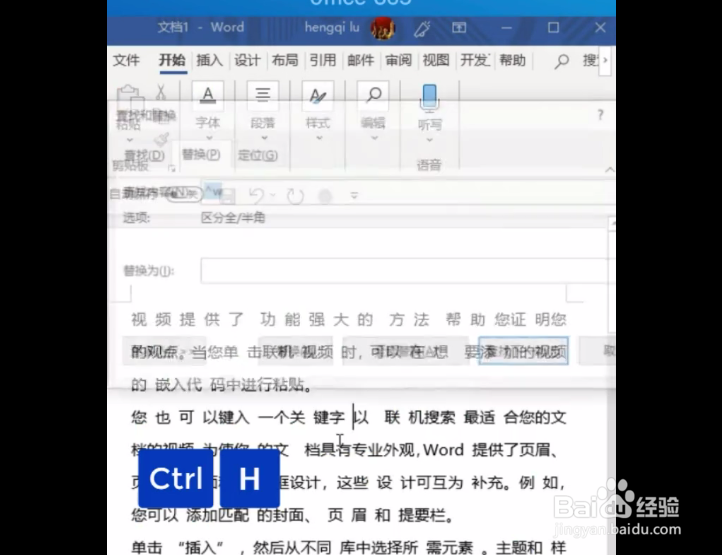This screenshot has height=555, width=722.
Task: Expand the 粘贴 paste options arrow
Action: point(130,139)
